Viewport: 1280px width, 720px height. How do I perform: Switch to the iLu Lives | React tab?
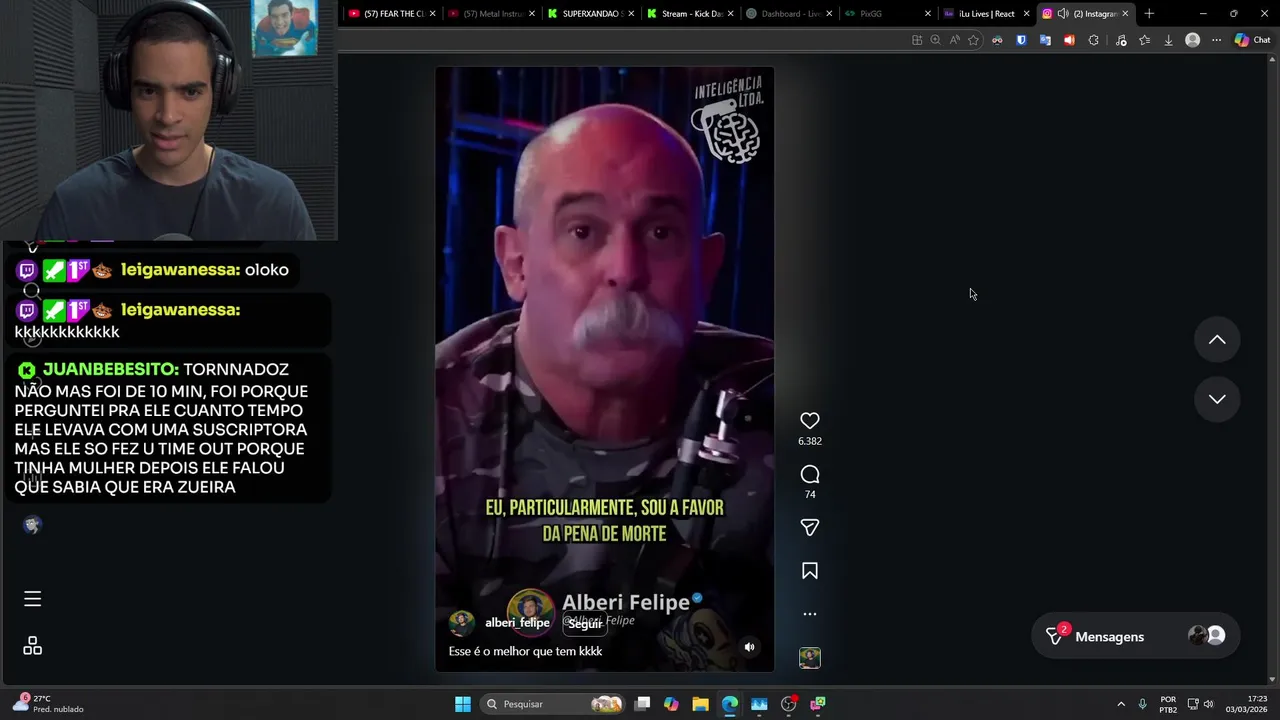pos(985,14)
